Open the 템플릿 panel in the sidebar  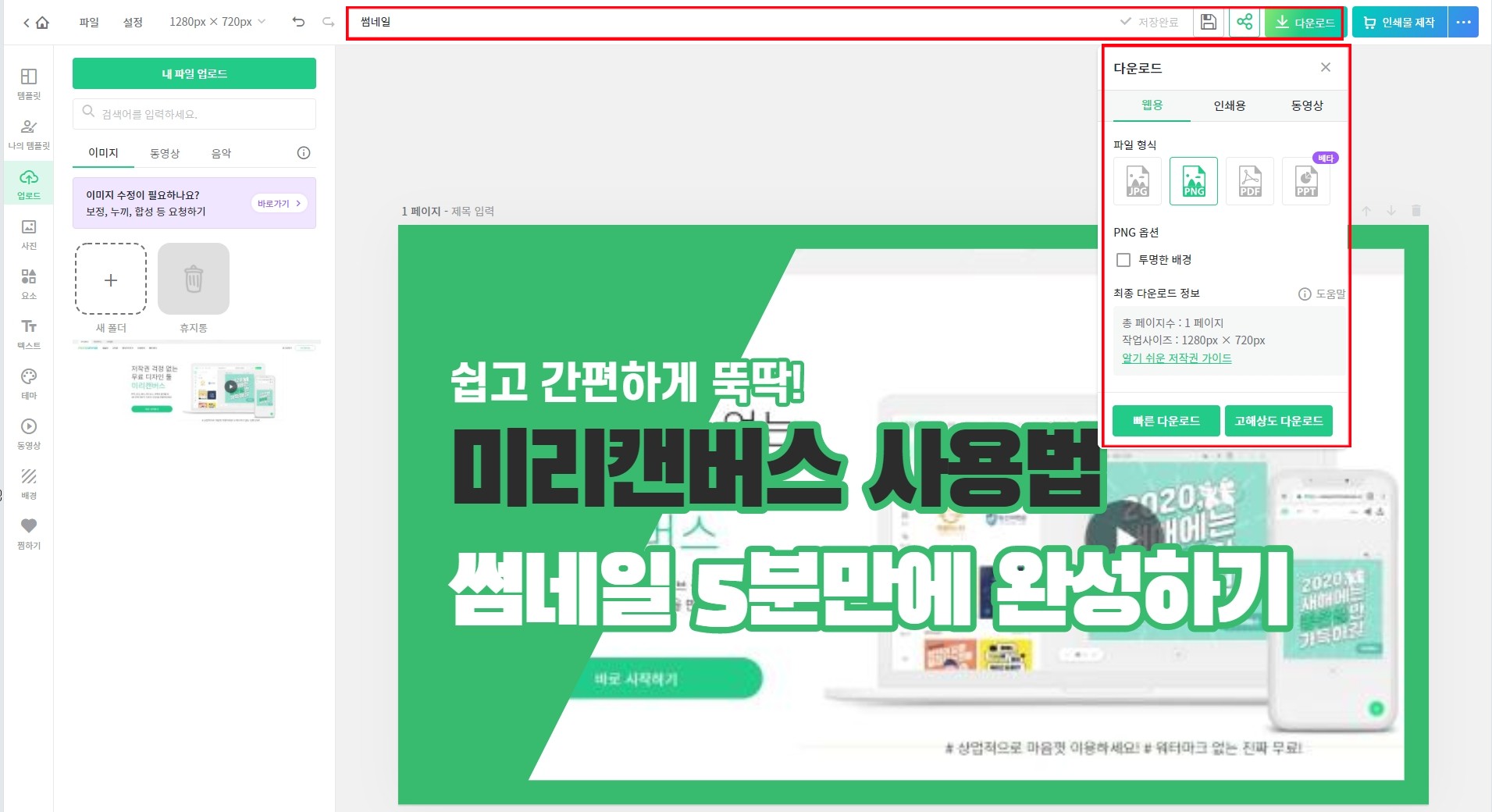(x=28, y=80)
